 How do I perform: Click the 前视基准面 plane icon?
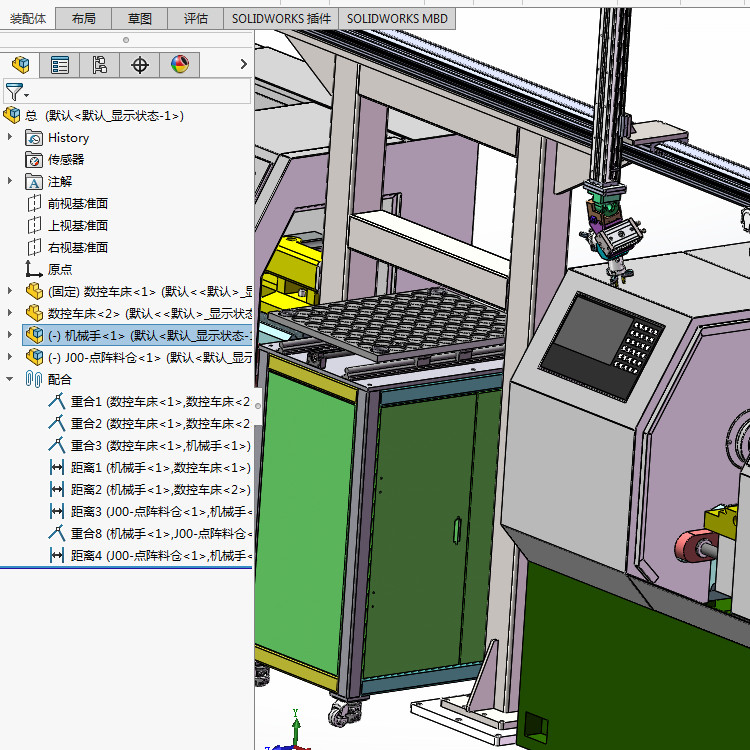point(34,204)
